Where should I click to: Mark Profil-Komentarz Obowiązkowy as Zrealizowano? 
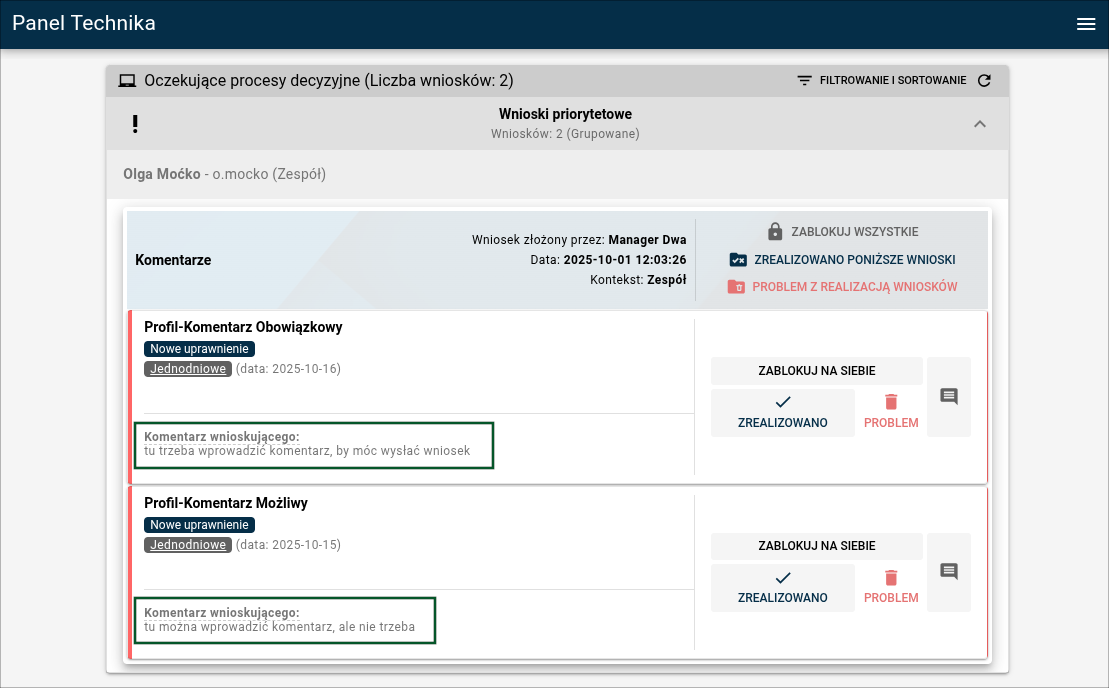782,412
